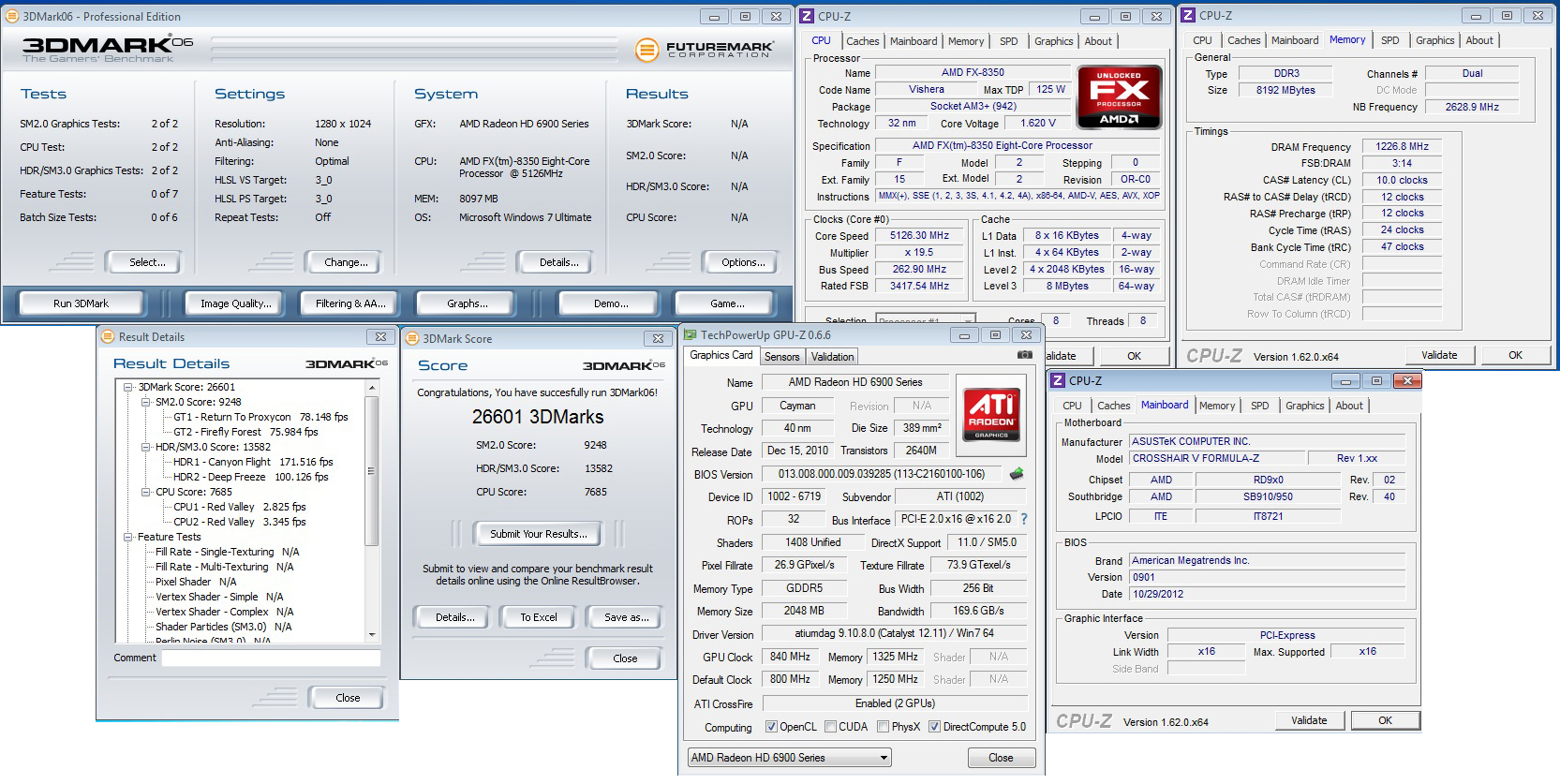
Task: Click the 3DMark06 Professional Edition title bar icon
Action: [x=13, y=16]
